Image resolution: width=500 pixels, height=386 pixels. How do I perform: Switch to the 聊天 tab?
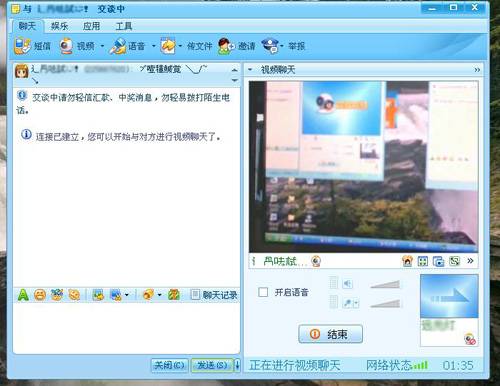pos(28,26)
